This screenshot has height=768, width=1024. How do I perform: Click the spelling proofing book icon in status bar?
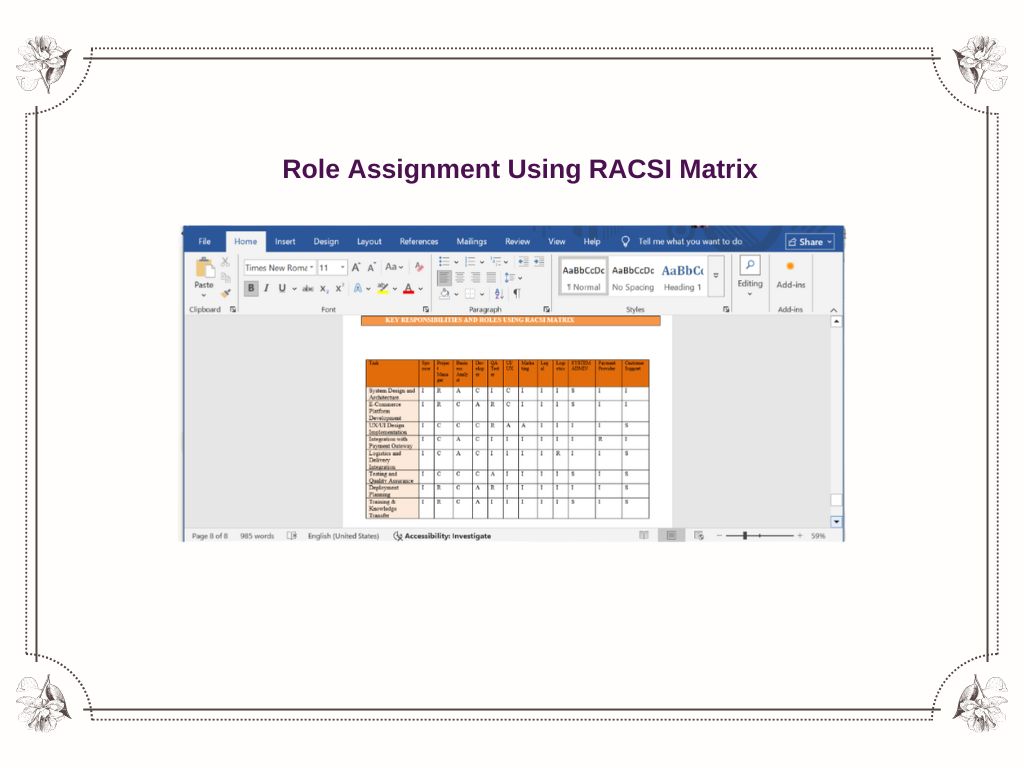click(x=292, y=536)
